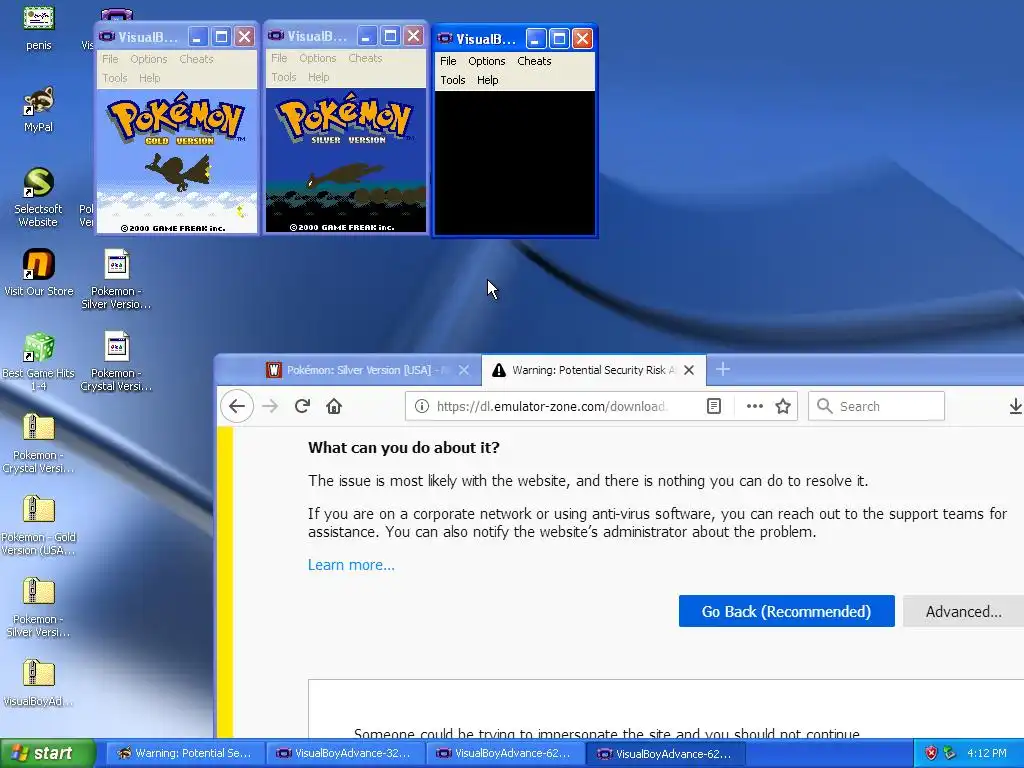Open Best Game Hits 1-4 desktop shortcut

point(39,361)
